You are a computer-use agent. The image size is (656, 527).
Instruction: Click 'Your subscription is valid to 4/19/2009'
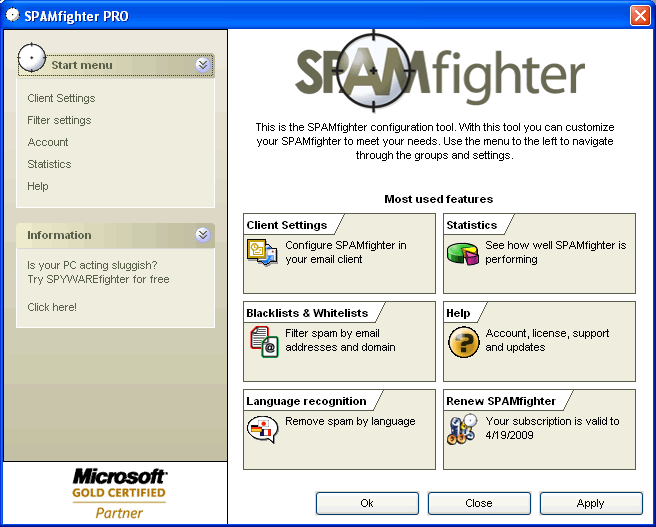click(x=552, y=428)
